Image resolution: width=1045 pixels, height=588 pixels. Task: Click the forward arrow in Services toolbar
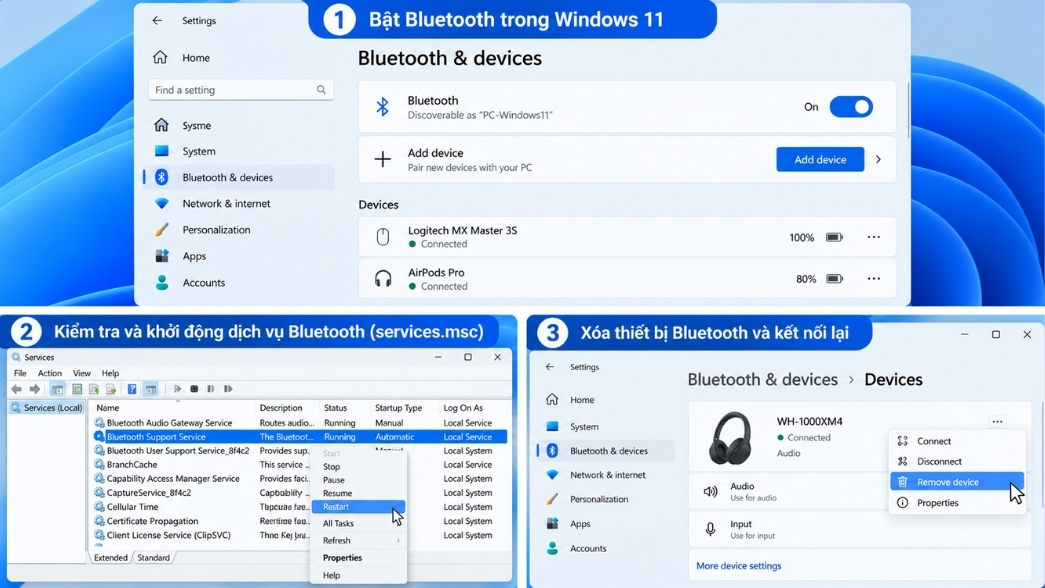point(35,389)
